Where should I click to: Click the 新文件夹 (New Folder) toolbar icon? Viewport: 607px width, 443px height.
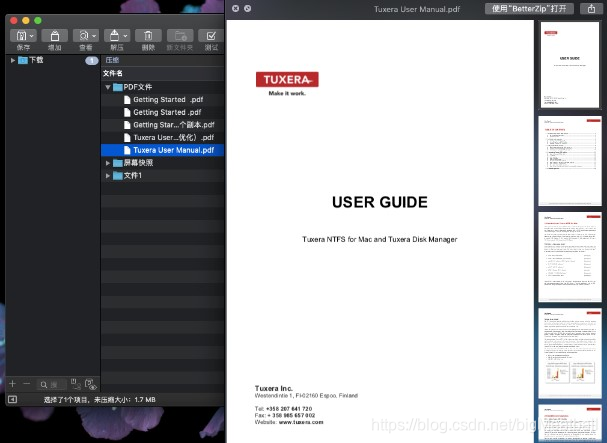[x=180, y=36]
